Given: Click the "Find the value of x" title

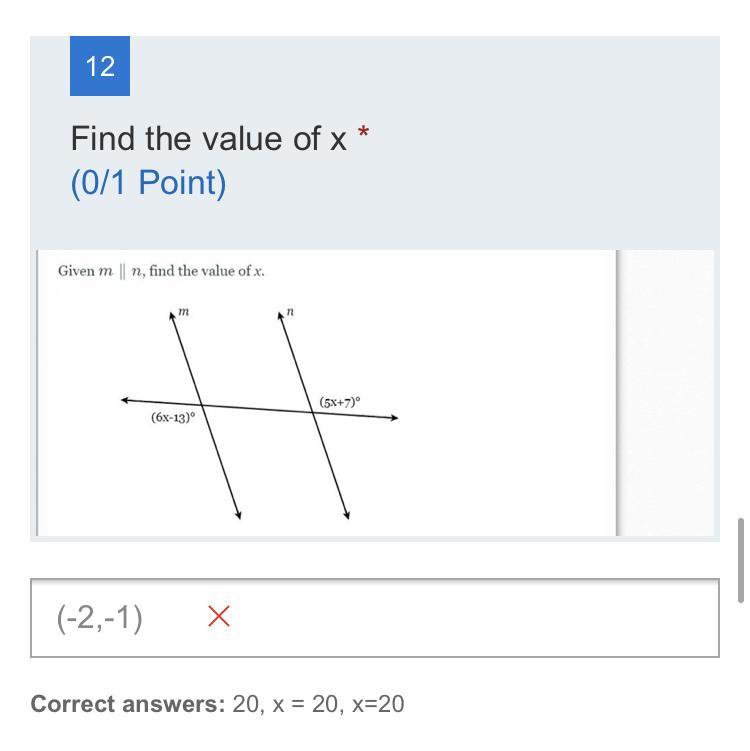Looking at the screenshot, I should [208, 138].
